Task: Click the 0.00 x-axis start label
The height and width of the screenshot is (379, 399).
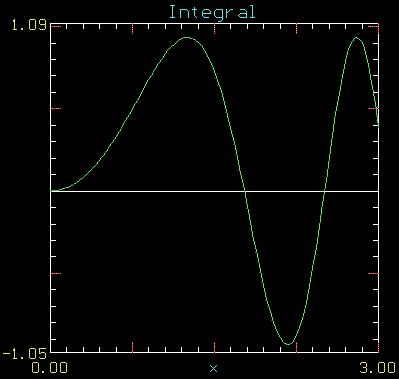Action: pos(49,368)
